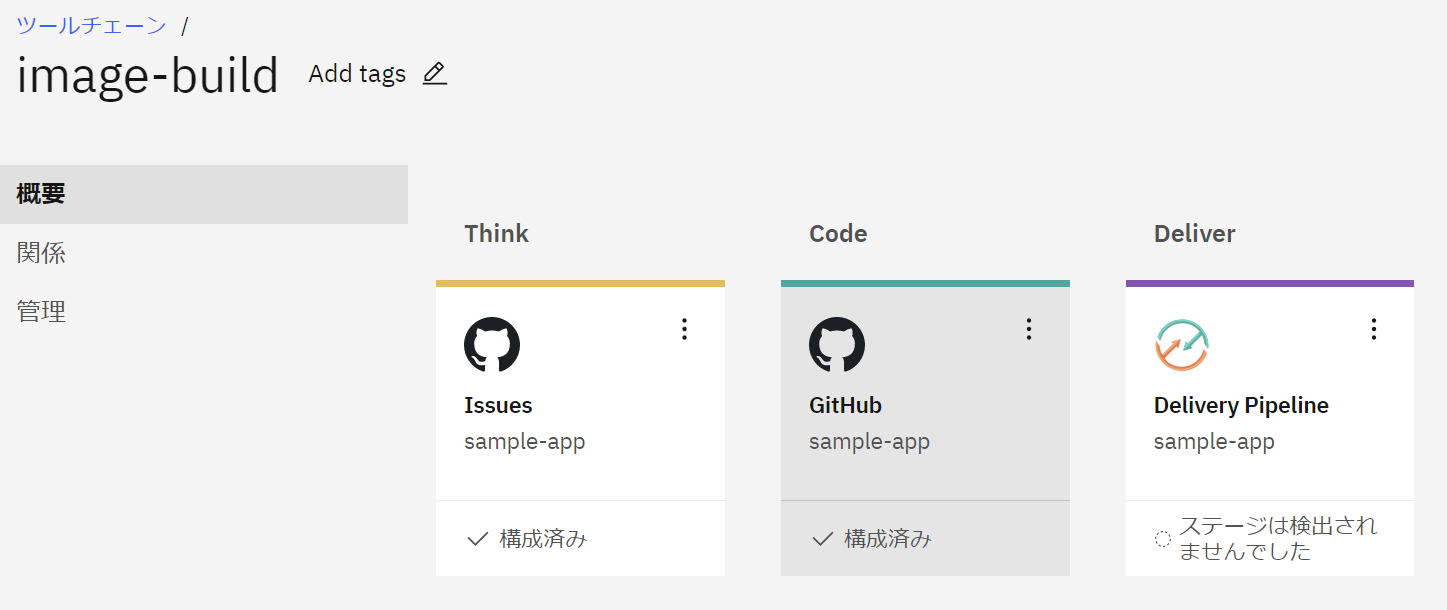
Task: Click the checkmark icon in Issues card
Action: point(477,539)
